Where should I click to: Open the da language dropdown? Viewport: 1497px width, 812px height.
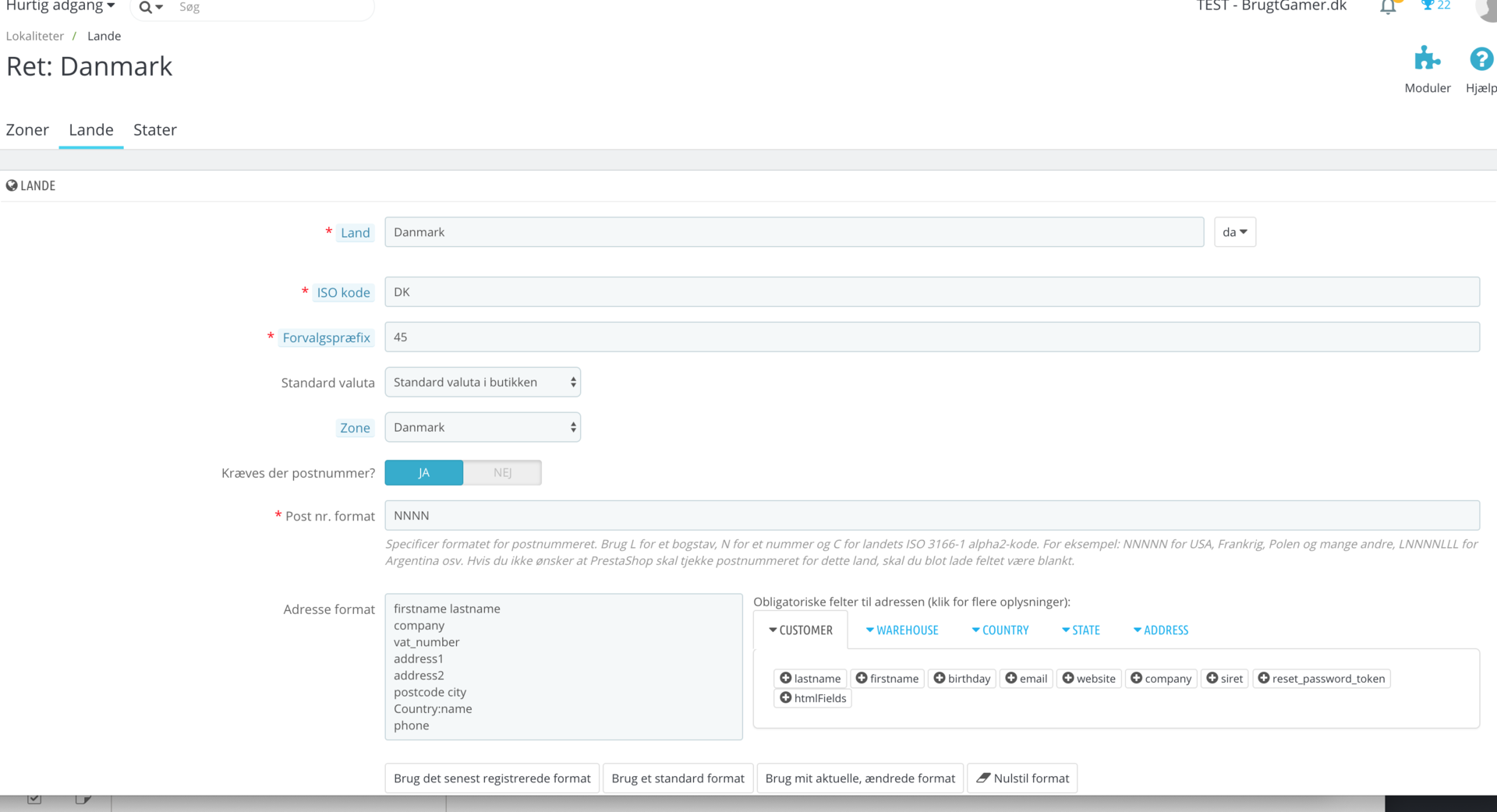pyautogui.click(x=1235, y=232)
